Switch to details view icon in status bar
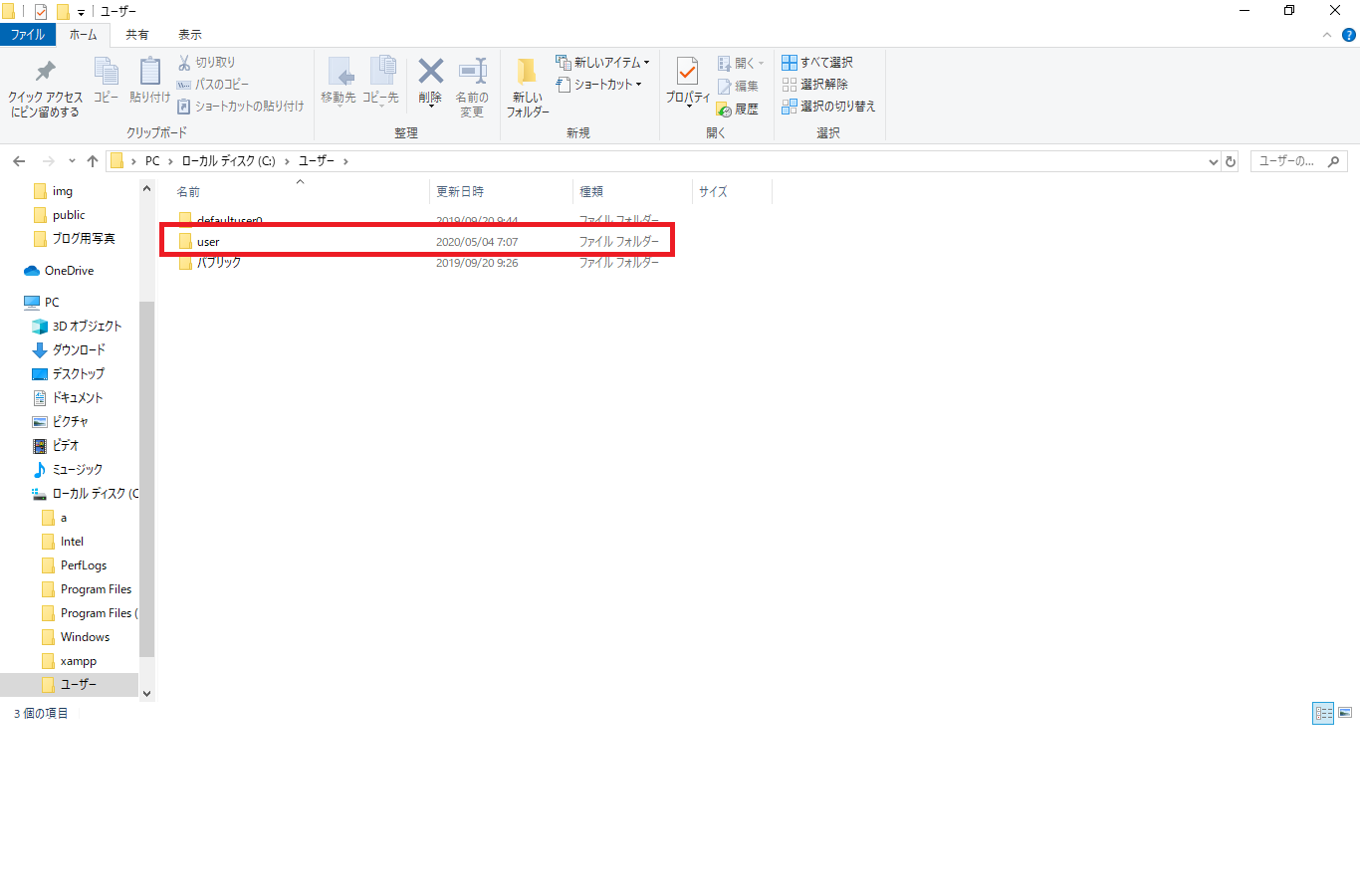Viewport: 1360px width, 896px height. click(x=1323, y=713)
